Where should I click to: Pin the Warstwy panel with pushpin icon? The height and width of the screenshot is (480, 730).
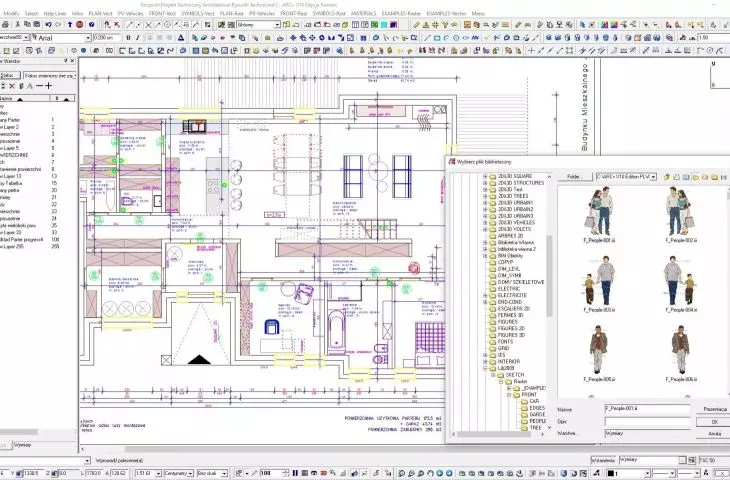click(66, 61)
